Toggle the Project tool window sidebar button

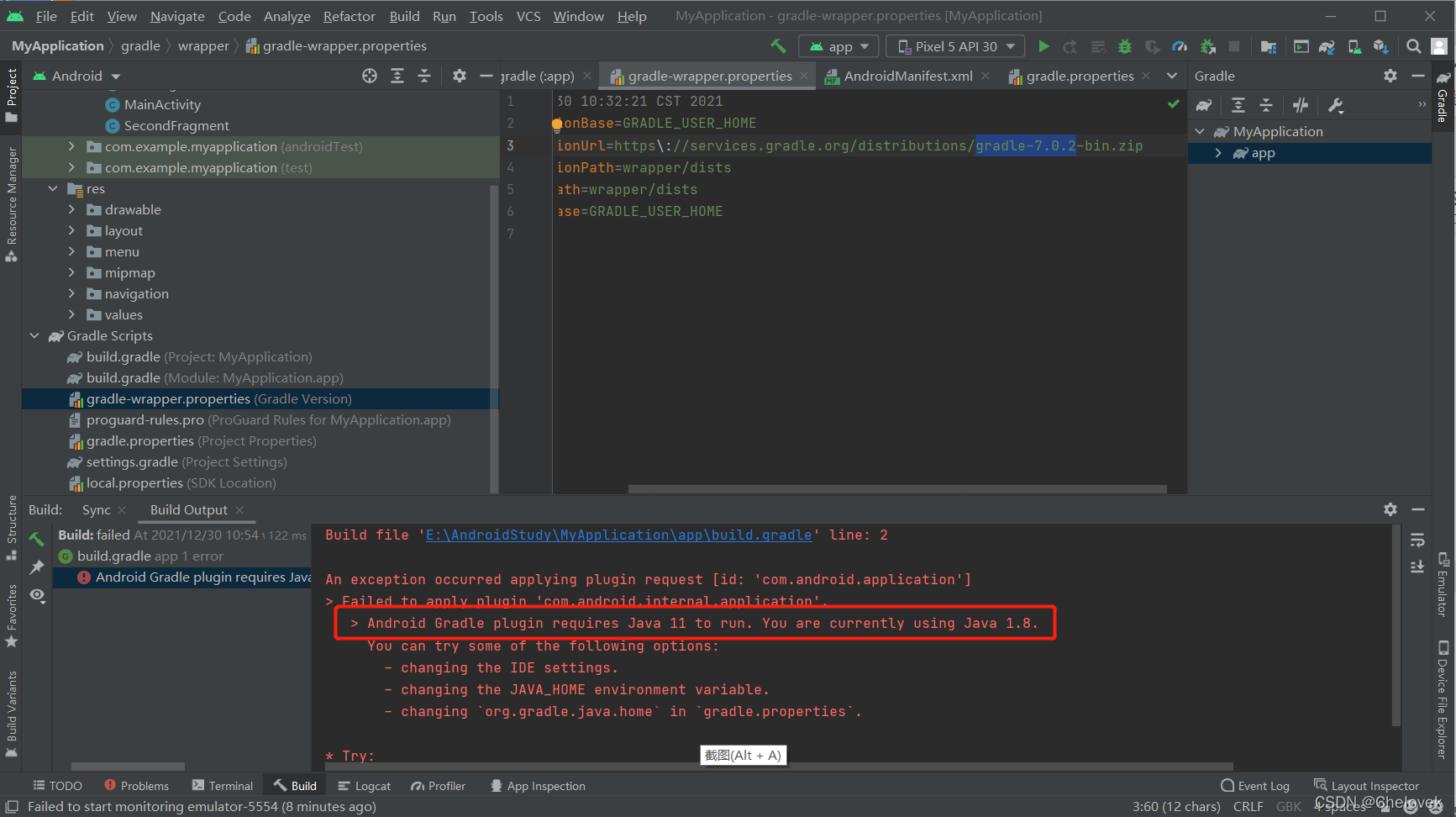[12, 95]
